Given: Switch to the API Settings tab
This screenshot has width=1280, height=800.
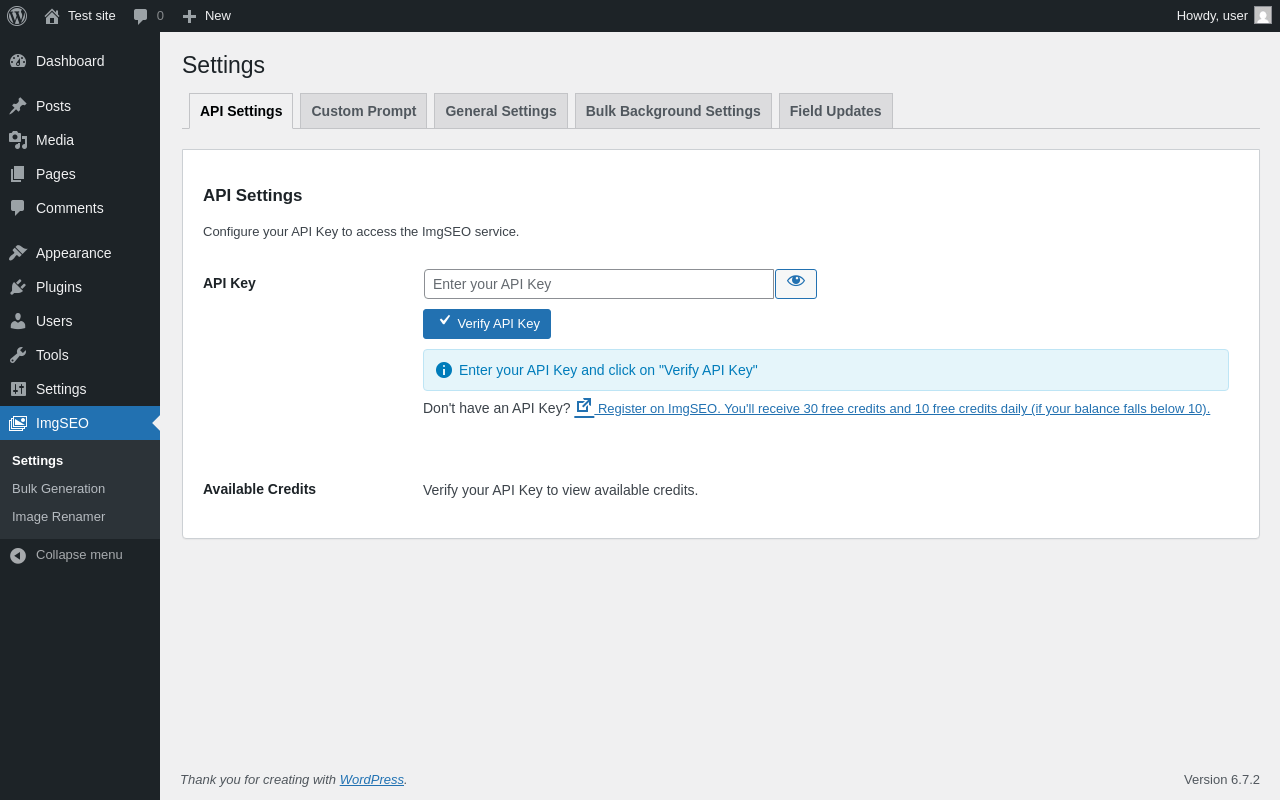Looking at the screenshot, I should (x=241, y=111).
